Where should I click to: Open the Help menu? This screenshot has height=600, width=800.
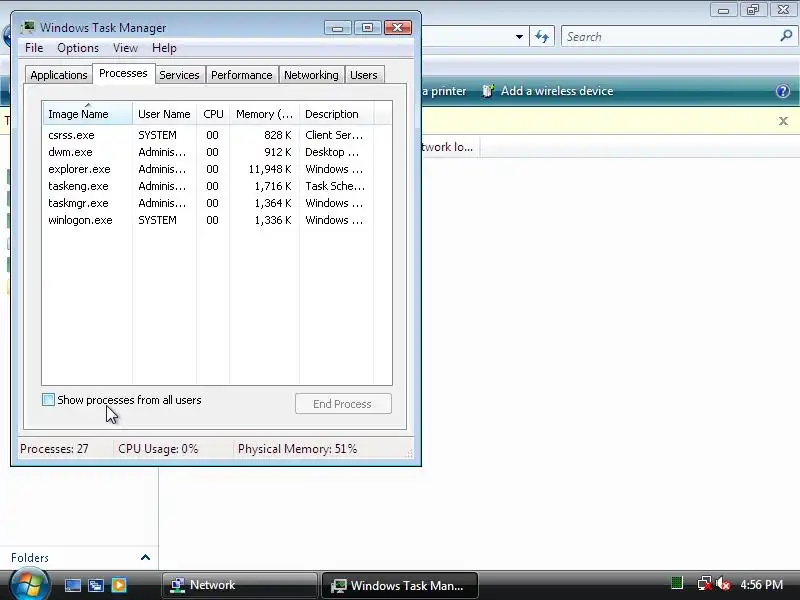(164, 48)
